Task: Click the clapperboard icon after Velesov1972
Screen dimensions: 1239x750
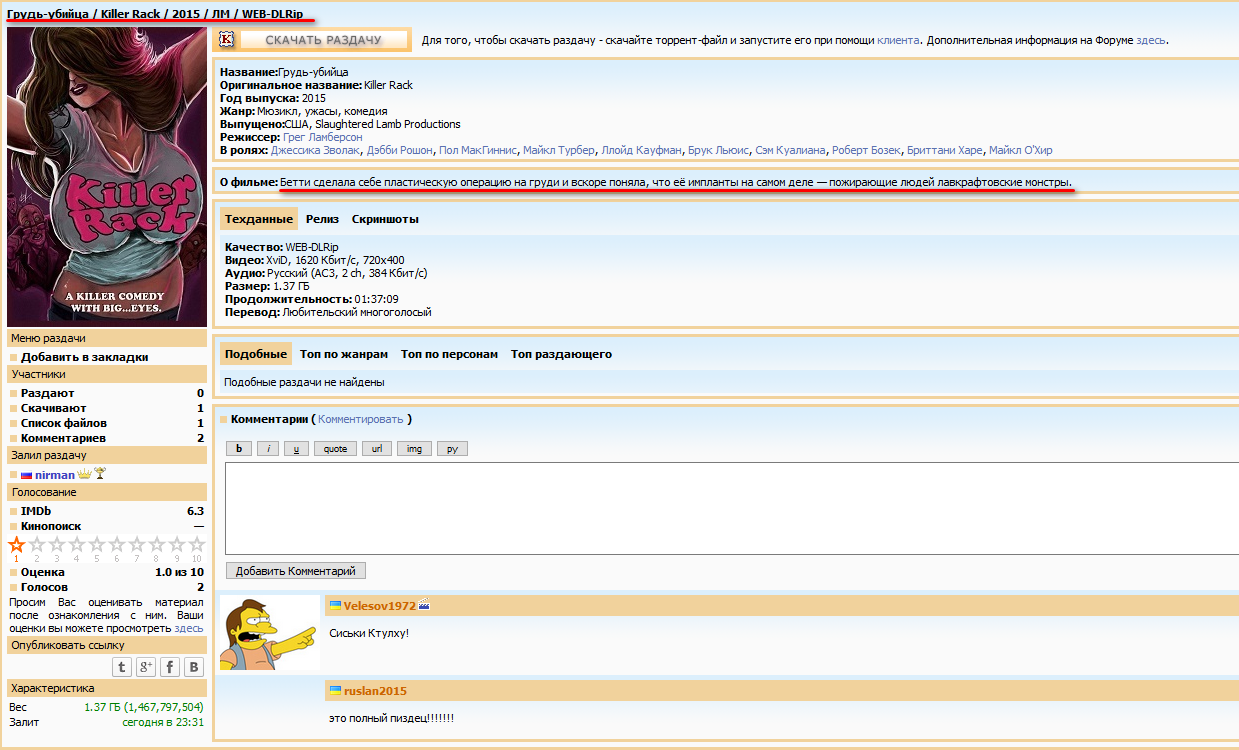Action: pyautogui.click(x=424, y=605)
